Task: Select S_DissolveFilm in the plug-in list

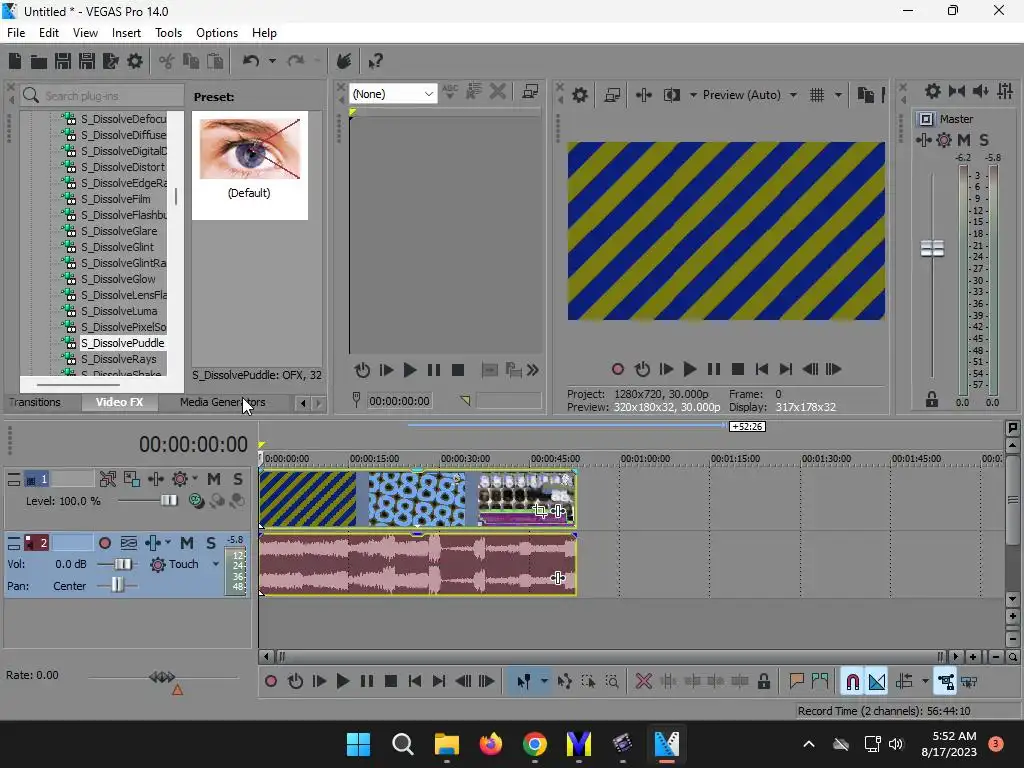Action: [x=115, y=199]
